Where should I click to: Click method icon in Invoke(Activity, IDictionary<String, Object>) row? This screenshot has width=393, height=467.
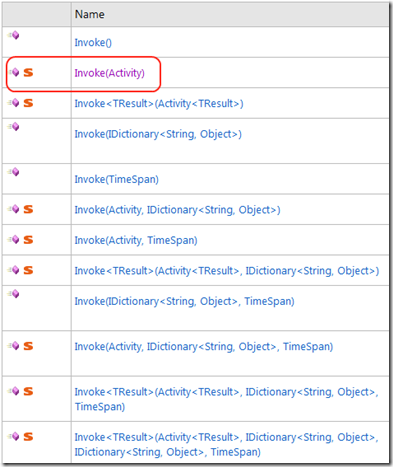coord(14,209)
